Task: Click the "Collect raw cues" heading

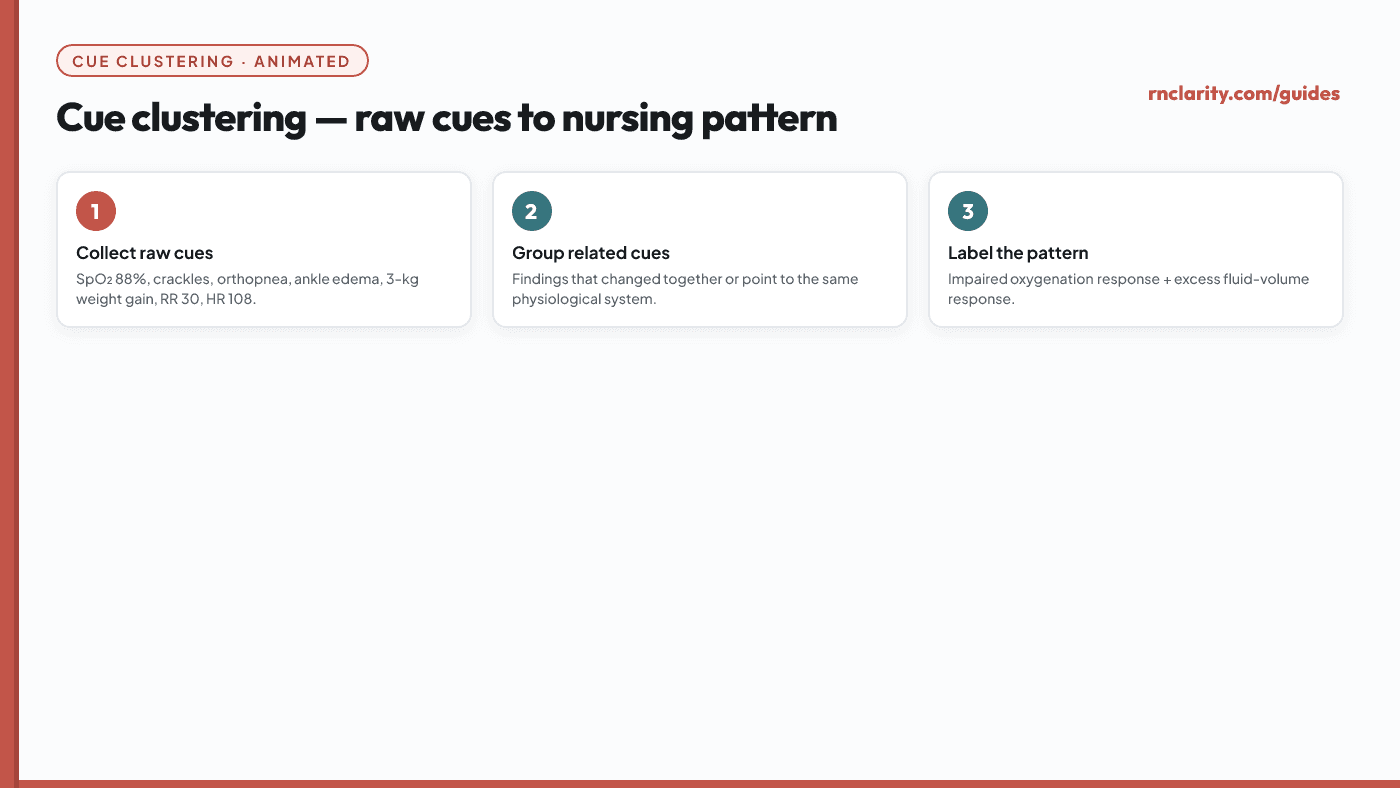Action: (145, 253)
